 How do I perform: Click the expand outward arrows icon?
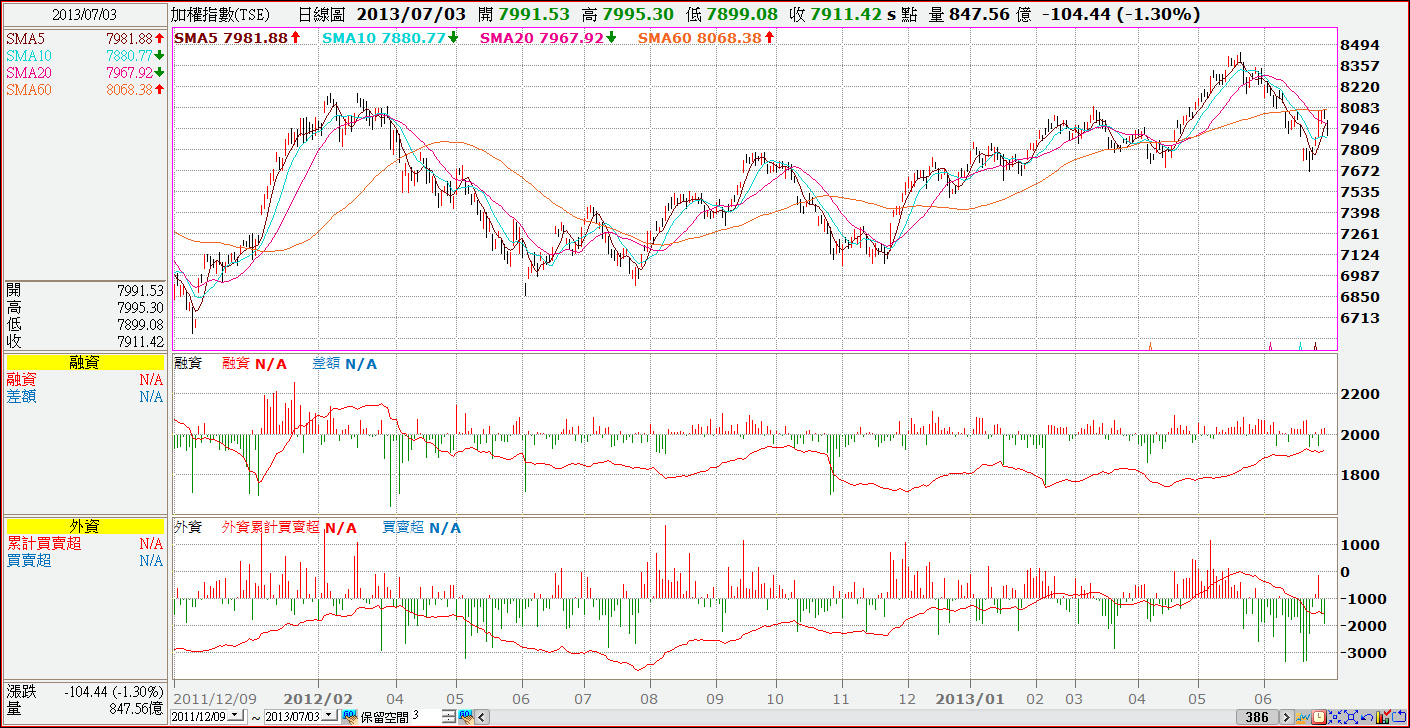[x=1350, y=717]
